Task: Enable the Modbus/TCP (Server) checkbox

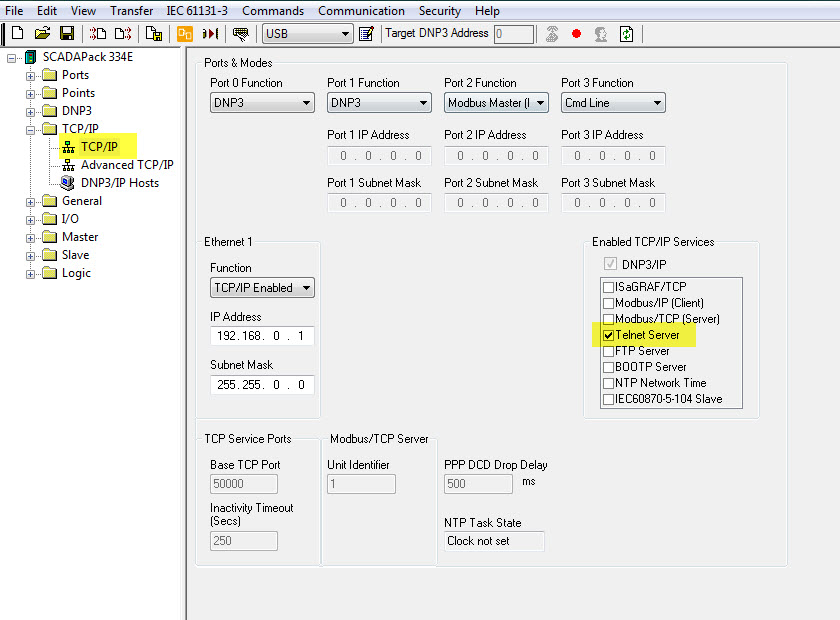Action: pyautogui.click(x=608, y=319)
